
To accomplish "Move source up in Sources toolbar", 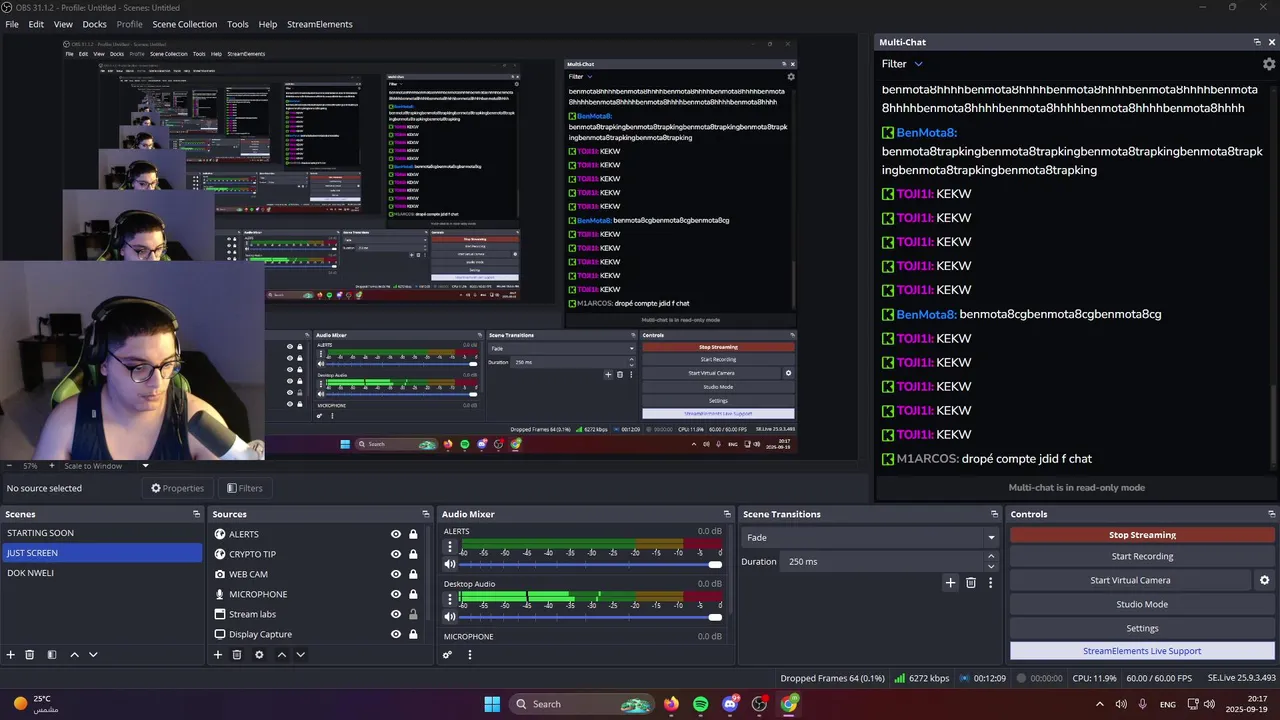I will tap(281, 655).
